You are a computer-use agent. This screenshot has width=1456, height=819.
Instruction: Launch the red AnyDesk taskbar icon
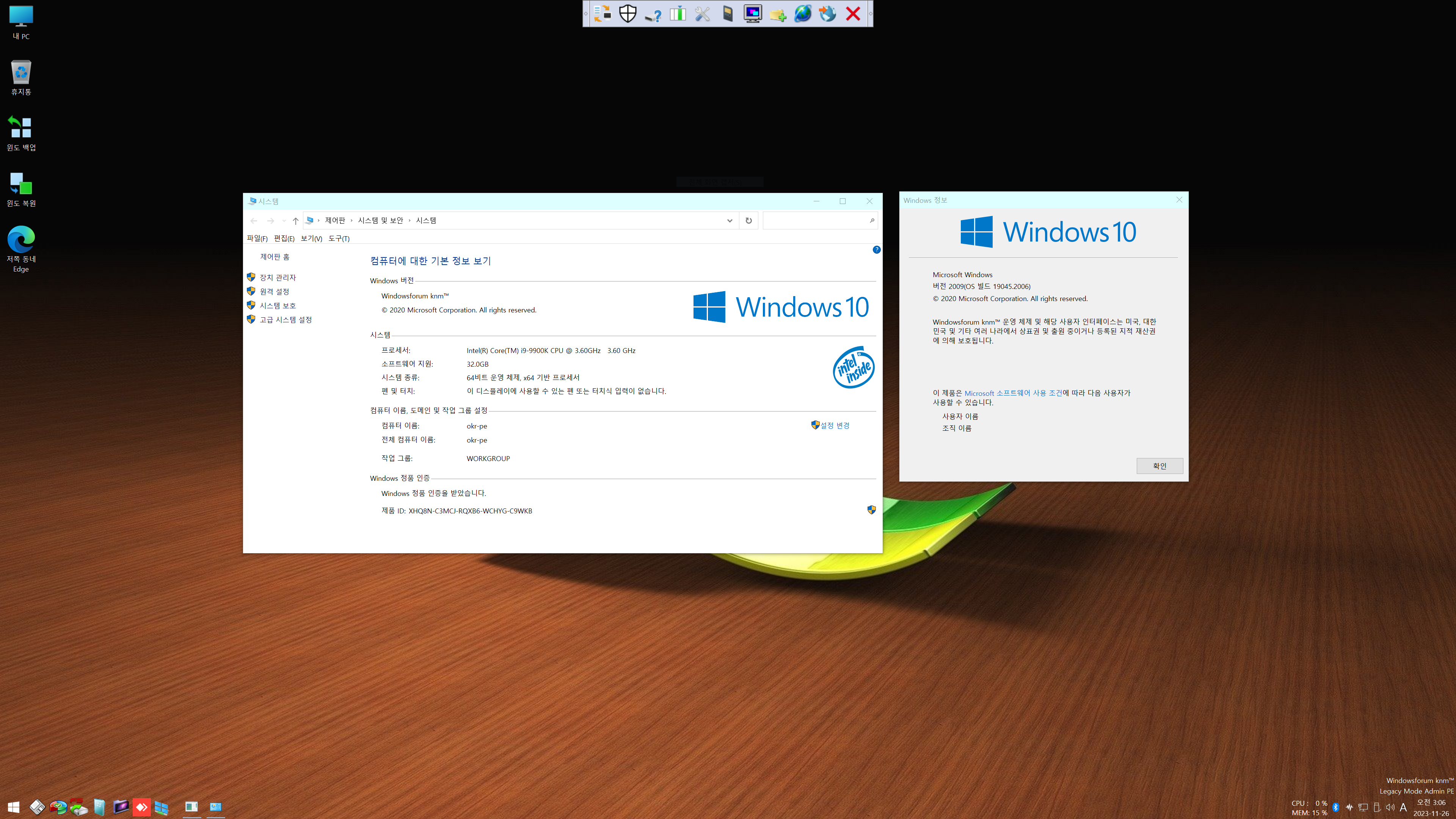tap(141, 807)
